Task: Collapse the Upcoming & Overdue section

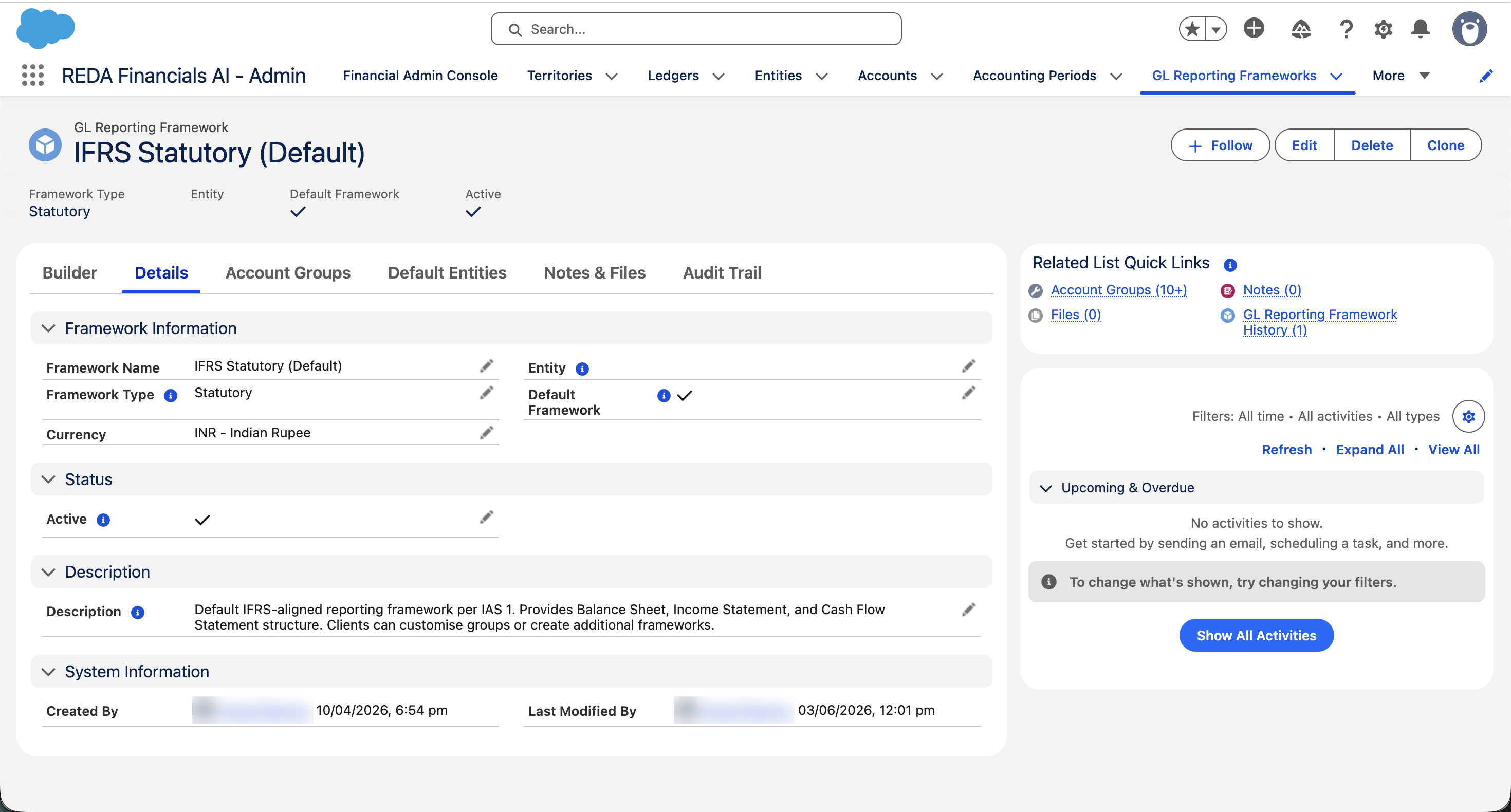Action: [1045, 488]
